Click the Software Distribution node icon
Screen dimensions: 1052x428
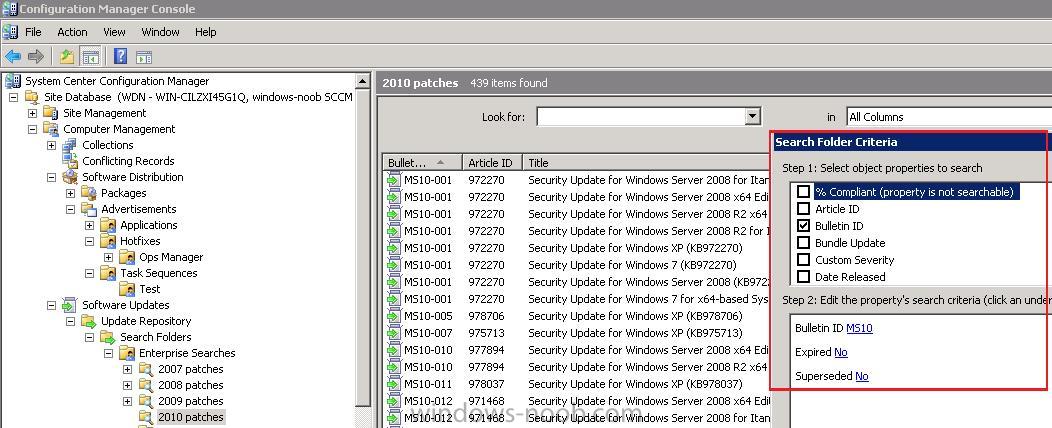click(70, 177)
